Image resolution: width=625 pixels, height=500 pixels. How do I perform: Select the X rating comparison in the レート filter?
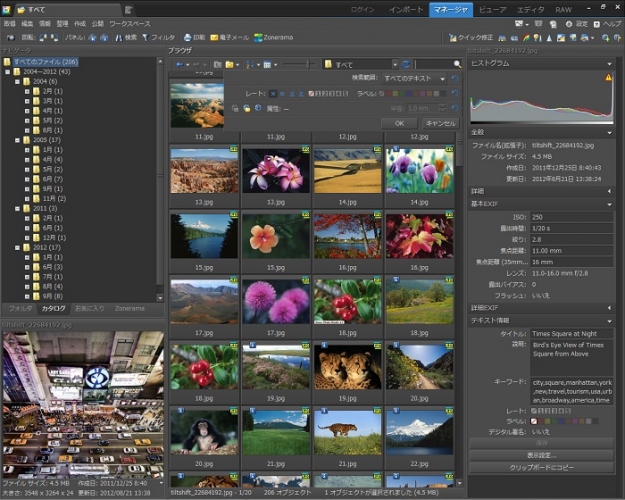click(x=273, y=94)
